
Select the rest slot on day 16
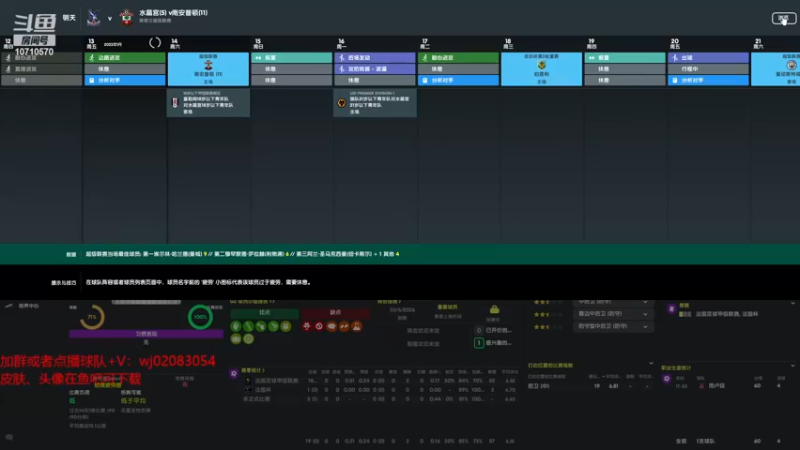[x=375, y=80]
